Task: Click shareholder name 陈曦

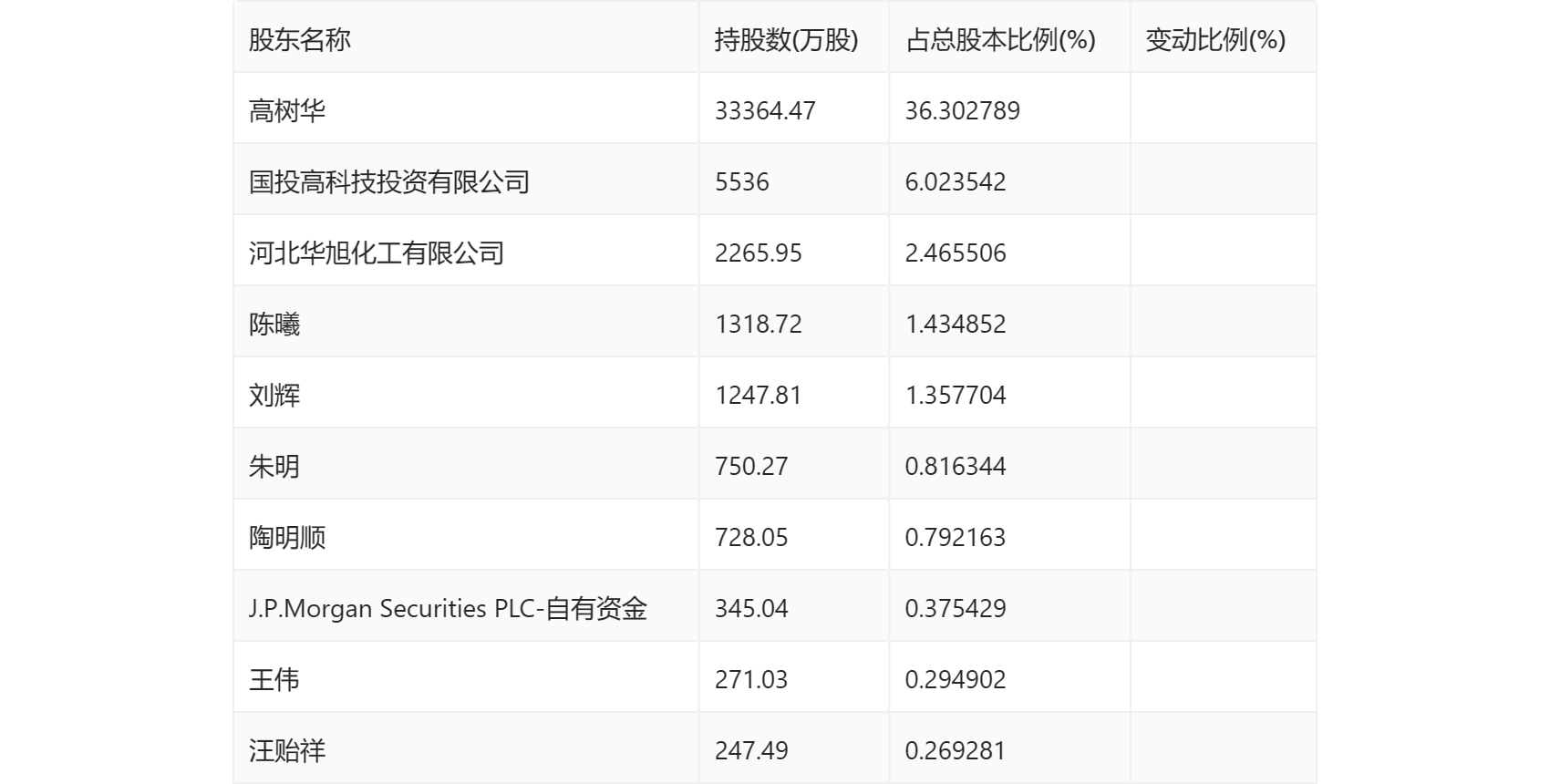Action: click(274, 324)
